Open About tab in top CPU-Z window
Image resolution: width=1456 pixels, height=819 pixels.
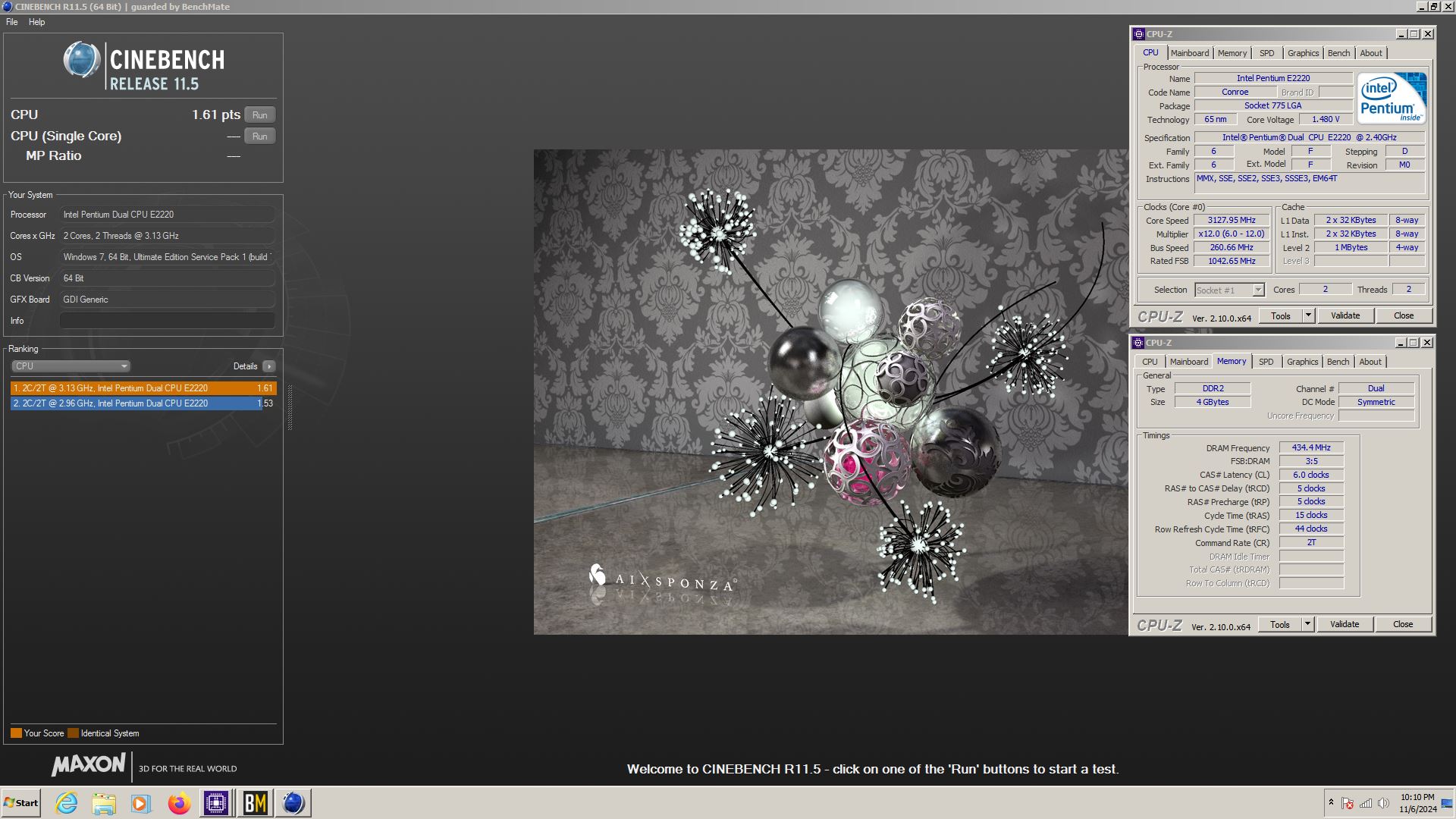[1371, 53]
